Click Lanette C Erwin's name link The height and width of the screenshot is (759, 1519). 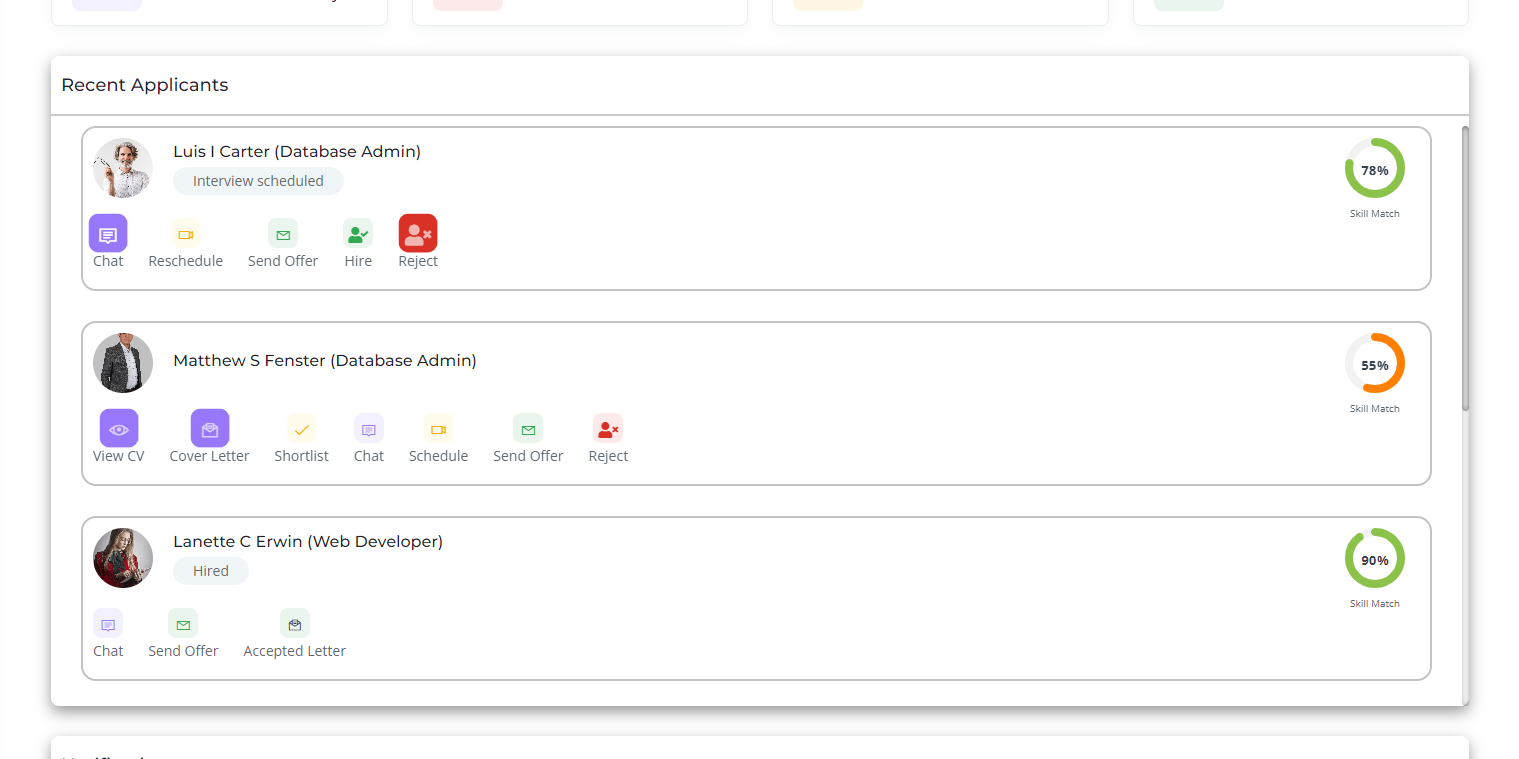308,541
